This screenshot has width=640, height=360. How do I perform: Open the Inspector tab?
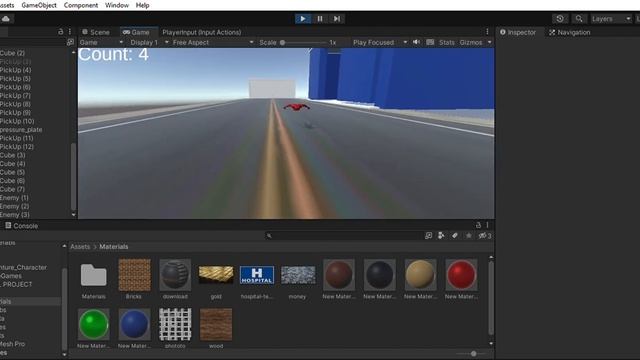pos(518,32)
